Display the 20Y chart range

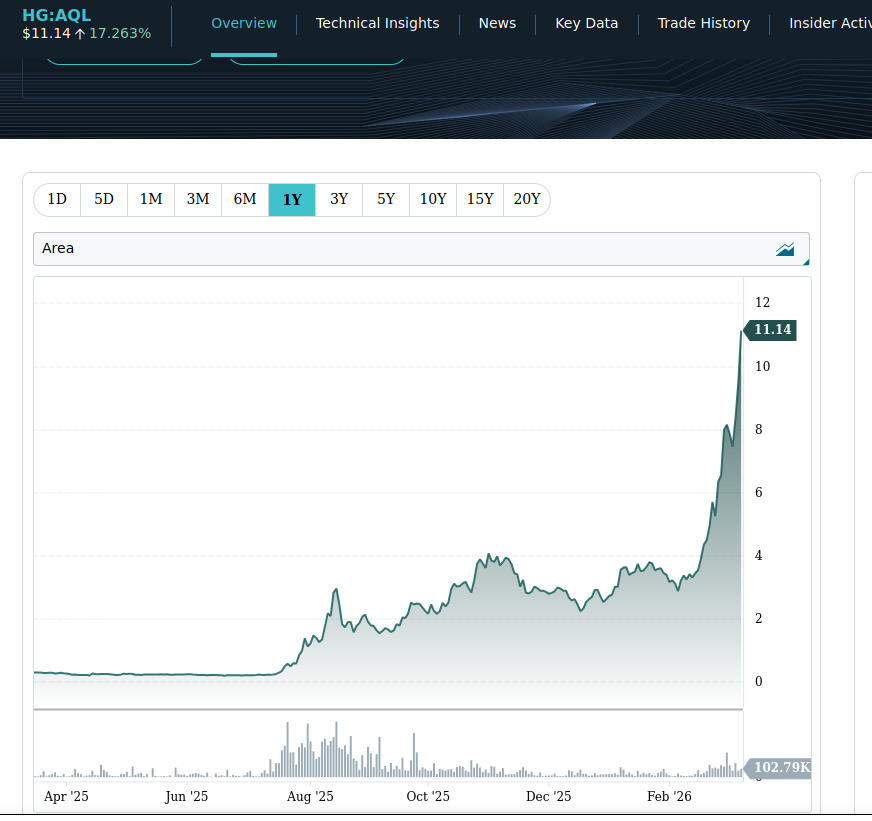[x=527, y=200]
